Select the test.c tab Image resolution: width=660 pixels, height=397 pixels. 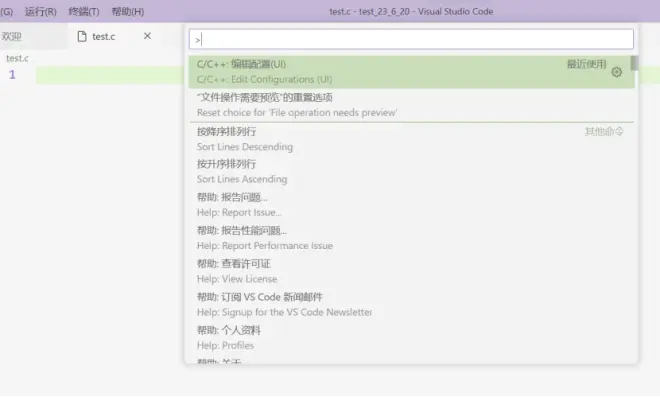click(x=104, y=37)
